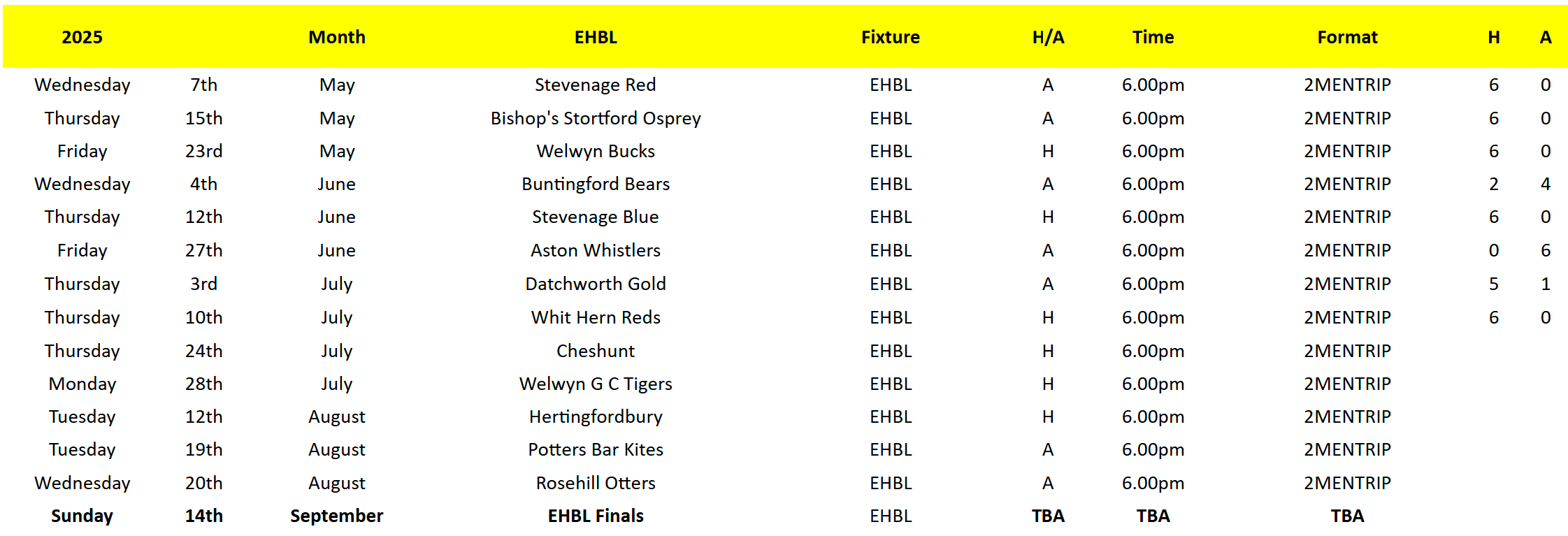
Task: Select the Stevenage Red fixture cell
Action: pyautogui.click(x=596, y=85)
